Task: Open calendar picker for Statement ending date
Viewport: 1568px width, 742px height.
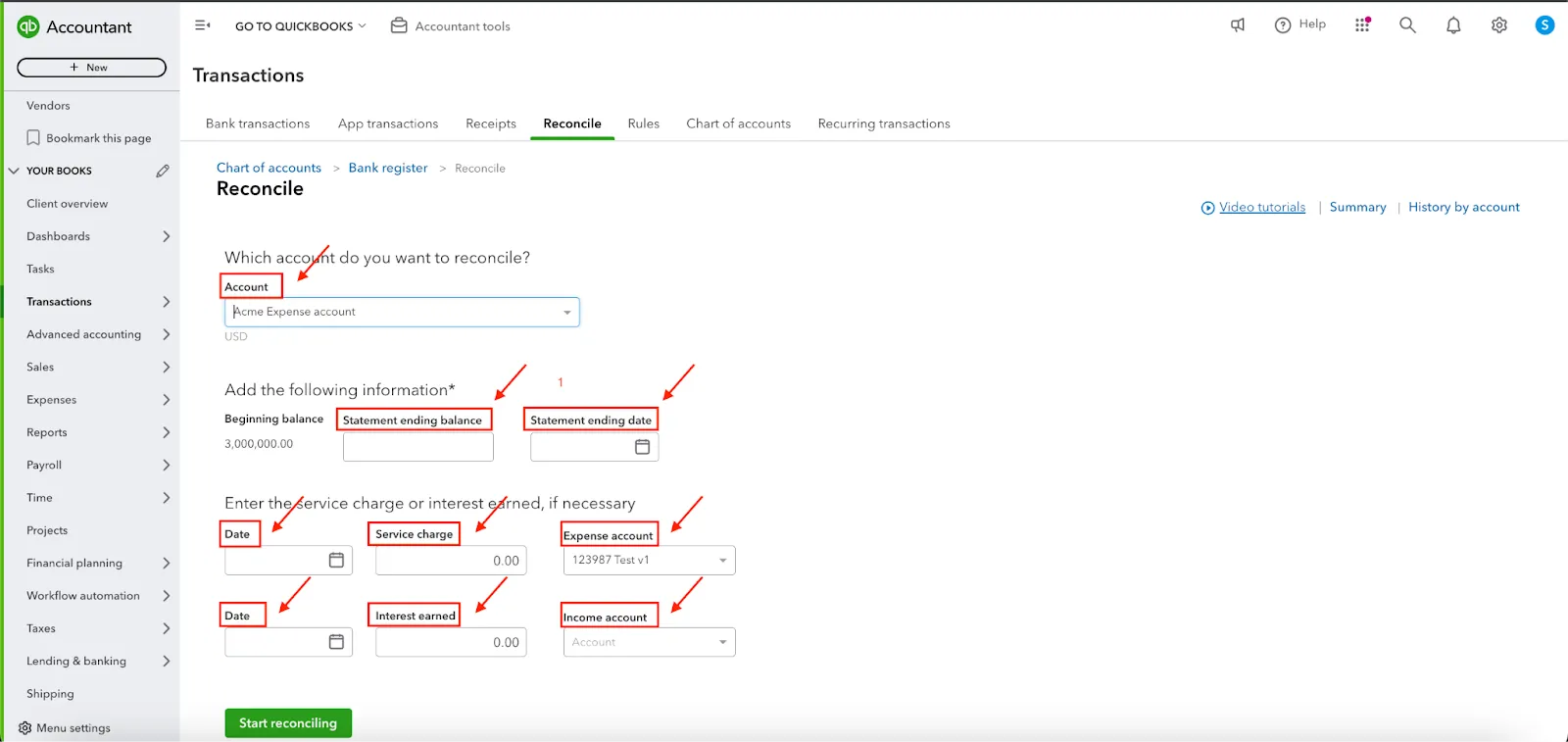Action: 642,447
